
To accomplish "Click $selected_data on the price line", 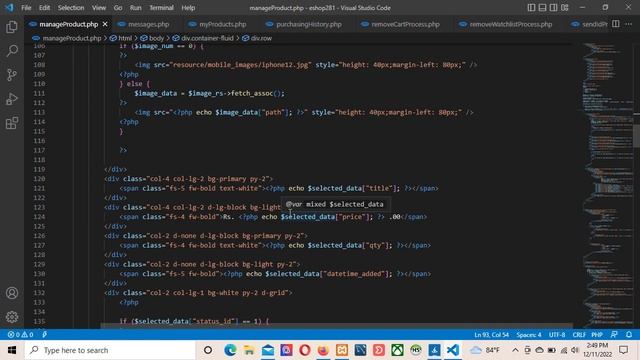I will pyautogui.click(x=308, y=217).
